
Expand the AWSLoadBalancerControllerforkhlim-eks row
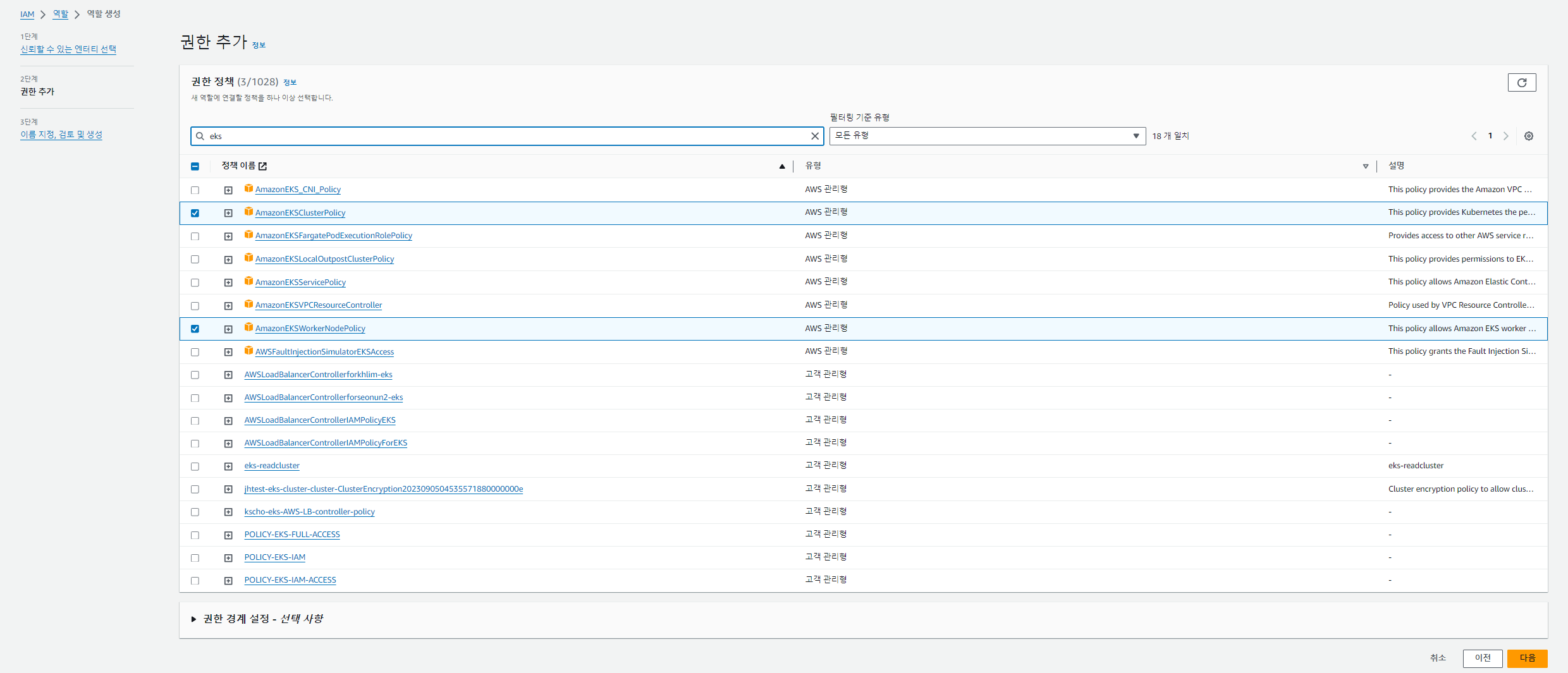pyautogui.click(x=228, y=375)
